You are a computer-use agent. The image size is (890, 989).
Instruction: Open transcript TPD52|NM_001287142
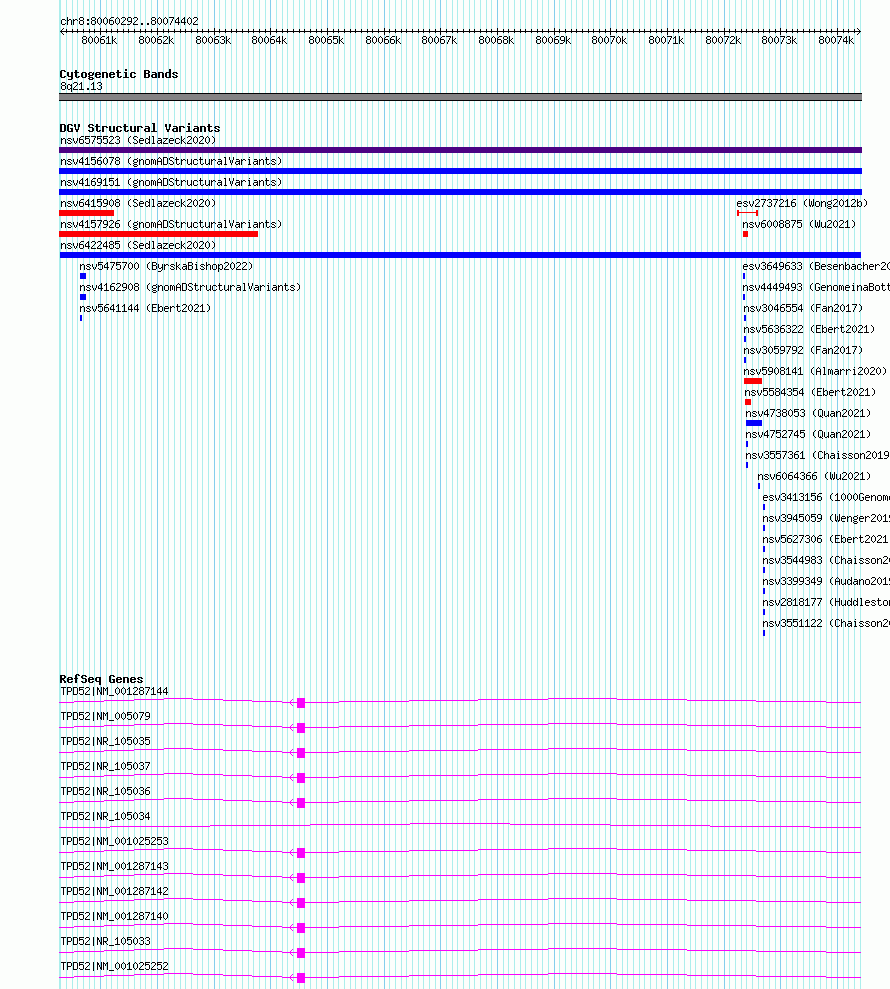point(114,891)
